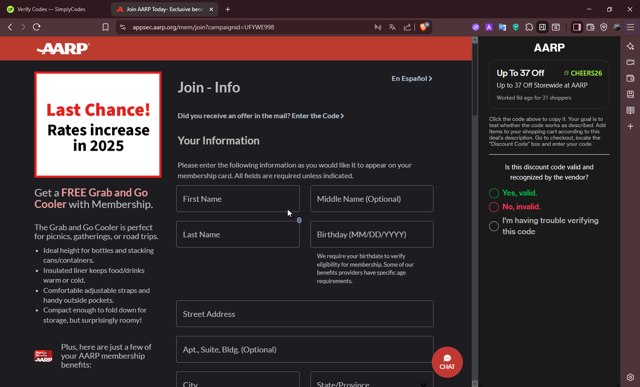Viewport: 640px width, 387px height.
Task: Open the green shield extension icon
Action: tap(516, 27)
